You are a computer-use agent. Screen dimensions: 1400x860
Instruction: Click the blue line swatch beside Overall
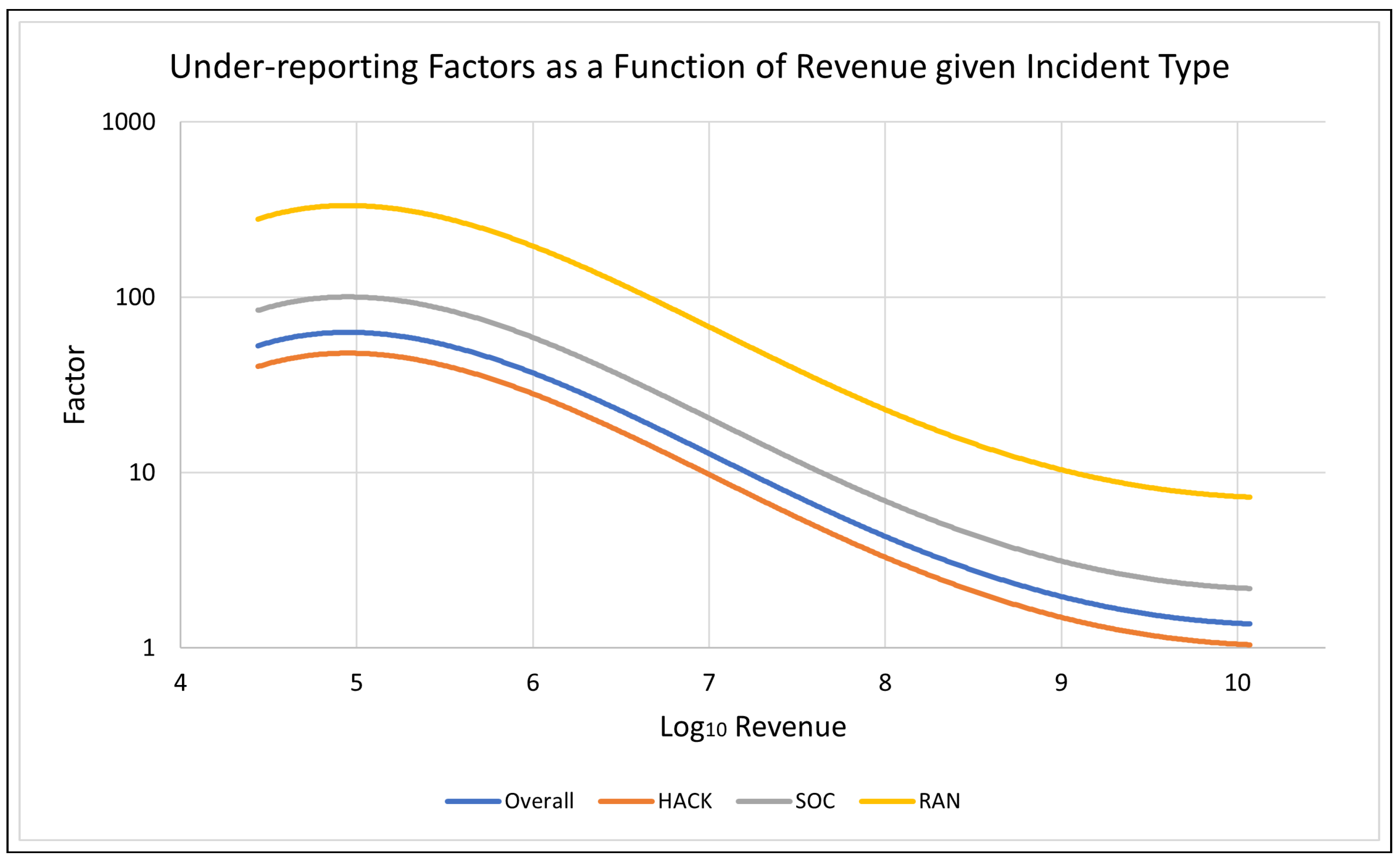473,802
